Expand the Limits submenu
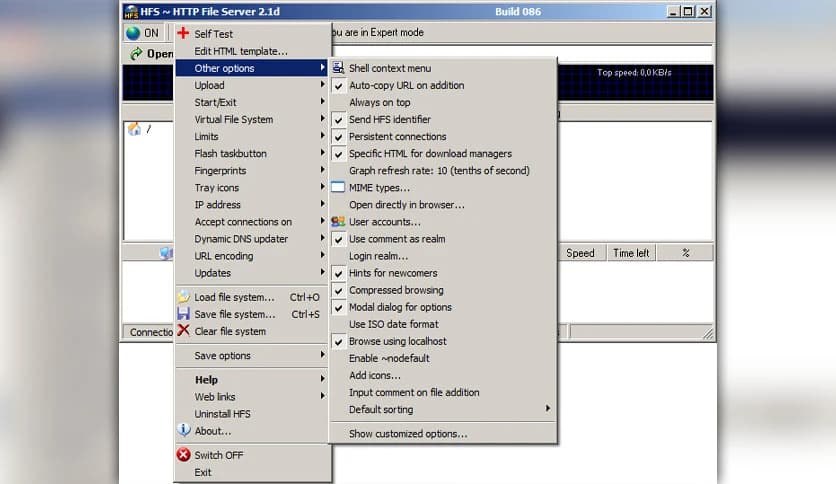The width and height of the screenshot is (836, 484). [x=252, y=136]
